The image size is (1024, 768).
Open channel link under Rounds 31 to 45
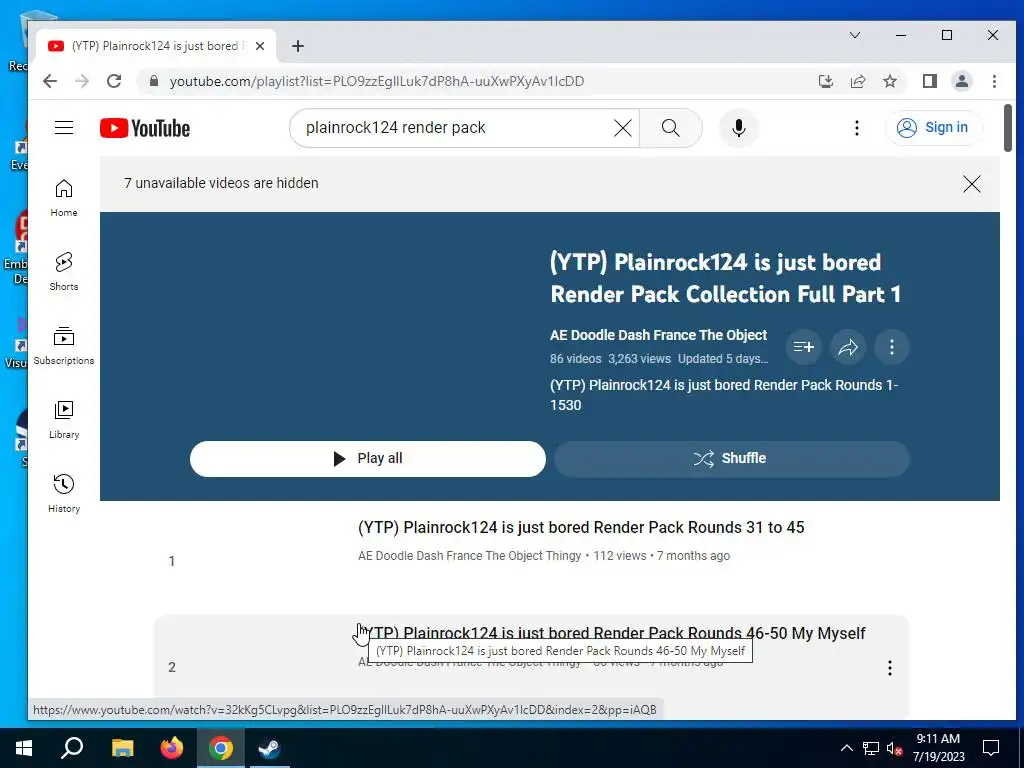tap(470, 556)
